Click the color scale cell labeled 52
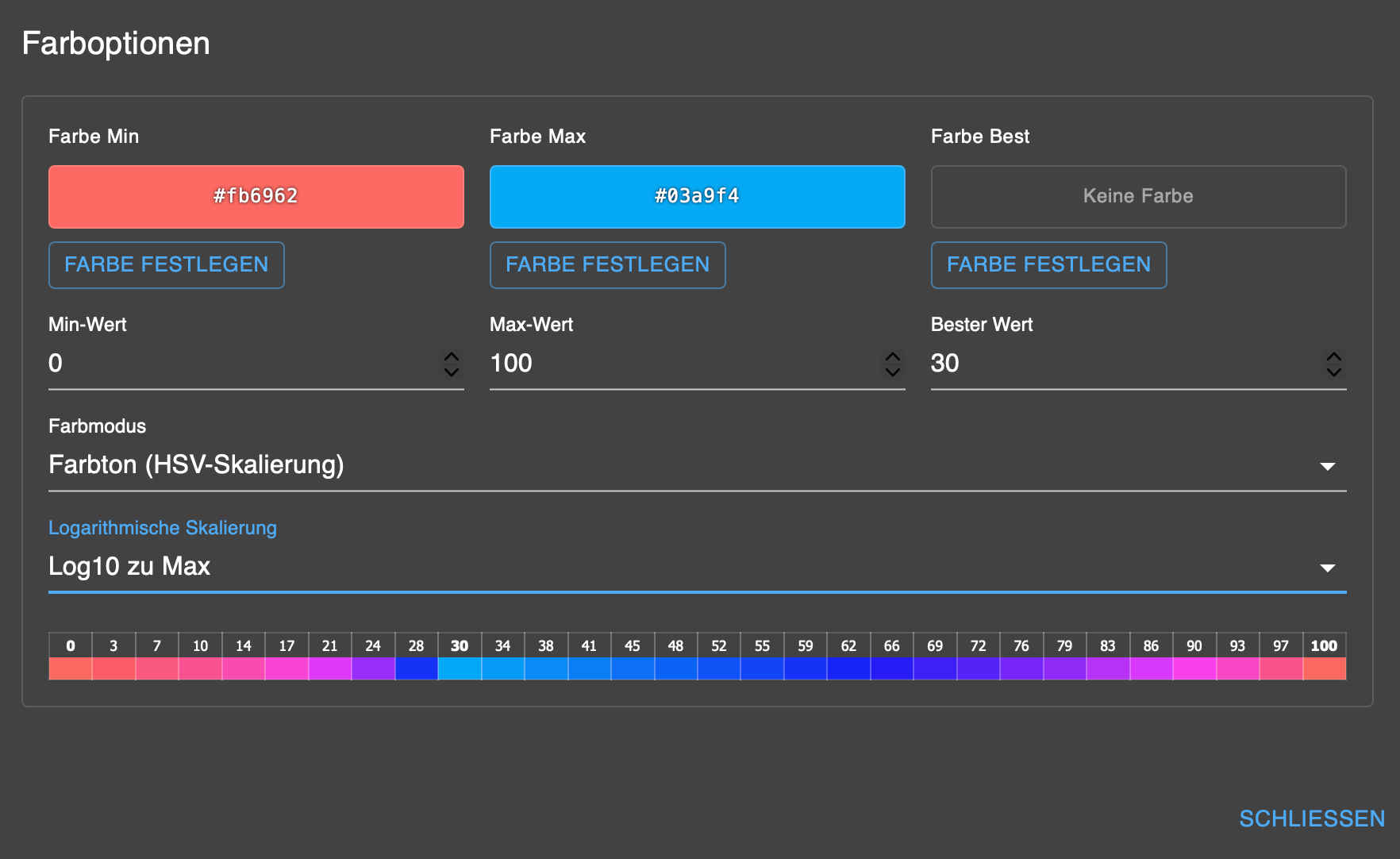 click(719, 657)
